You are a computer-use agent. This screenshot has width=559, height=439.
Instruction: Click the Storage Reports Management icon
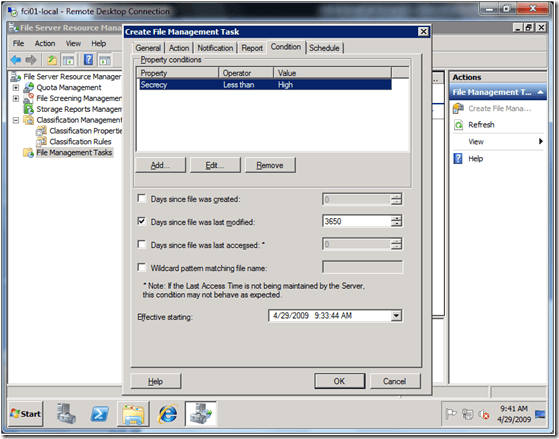tap(28, 109)
